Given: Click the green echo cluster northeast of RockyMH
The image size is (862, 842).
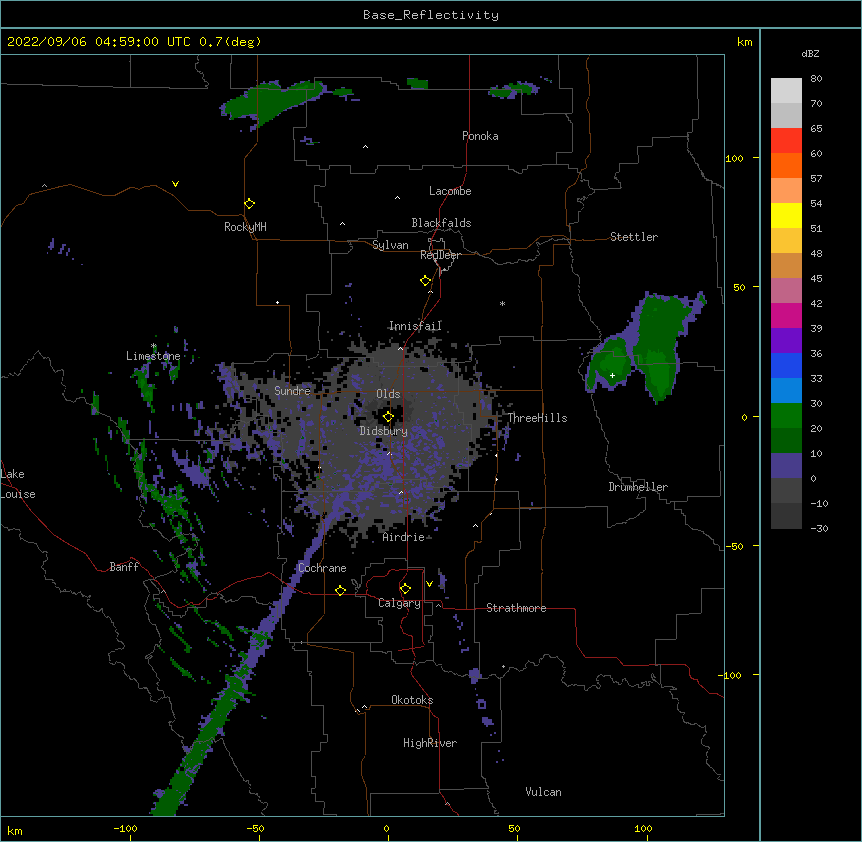Looking at the screenshot, I should pyautogui.click(x=272, y=102).
